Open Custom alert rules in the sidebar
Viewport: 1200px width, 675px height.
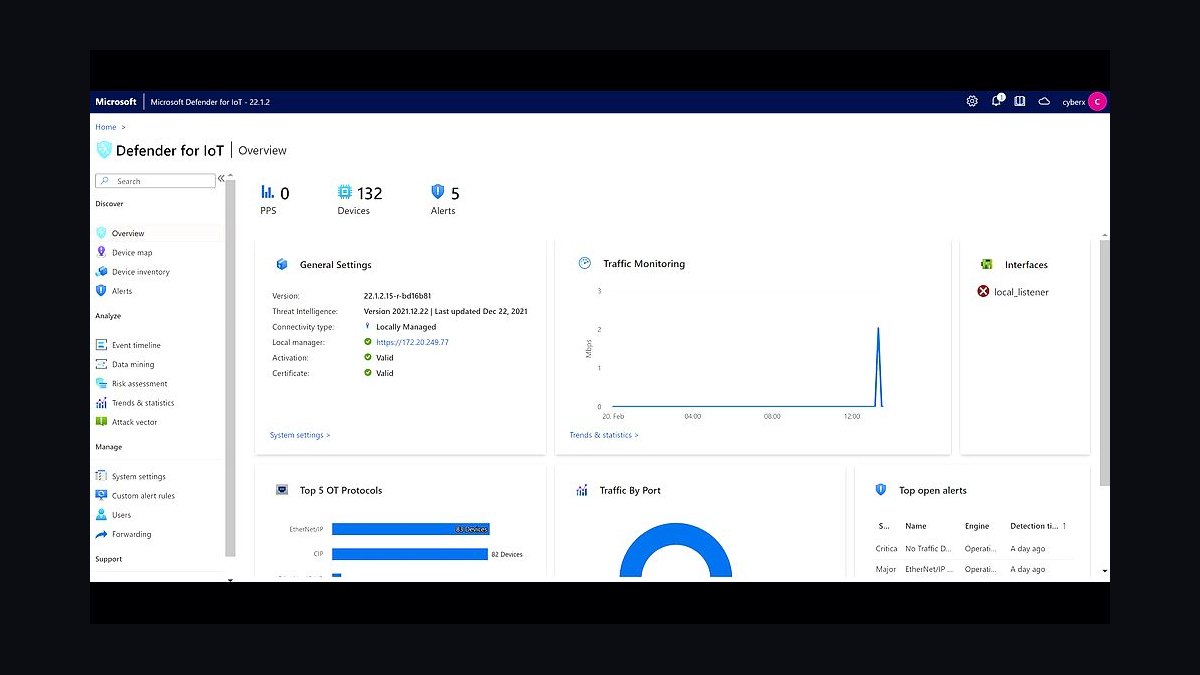click(135, 496)
